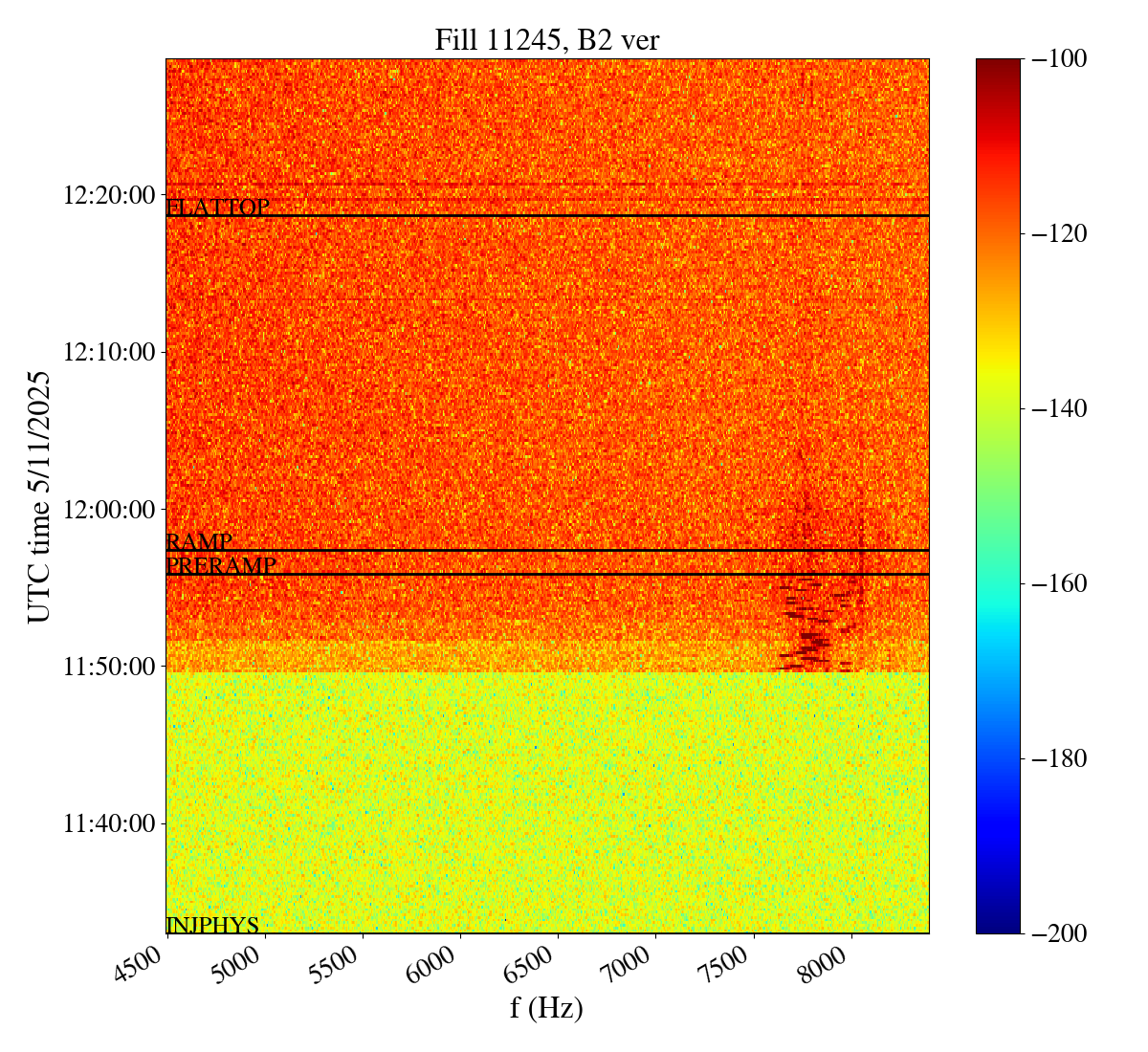Pick the 11:50:00 y-axis tick label
The image size is (1148, 1052).
point(108,666)
